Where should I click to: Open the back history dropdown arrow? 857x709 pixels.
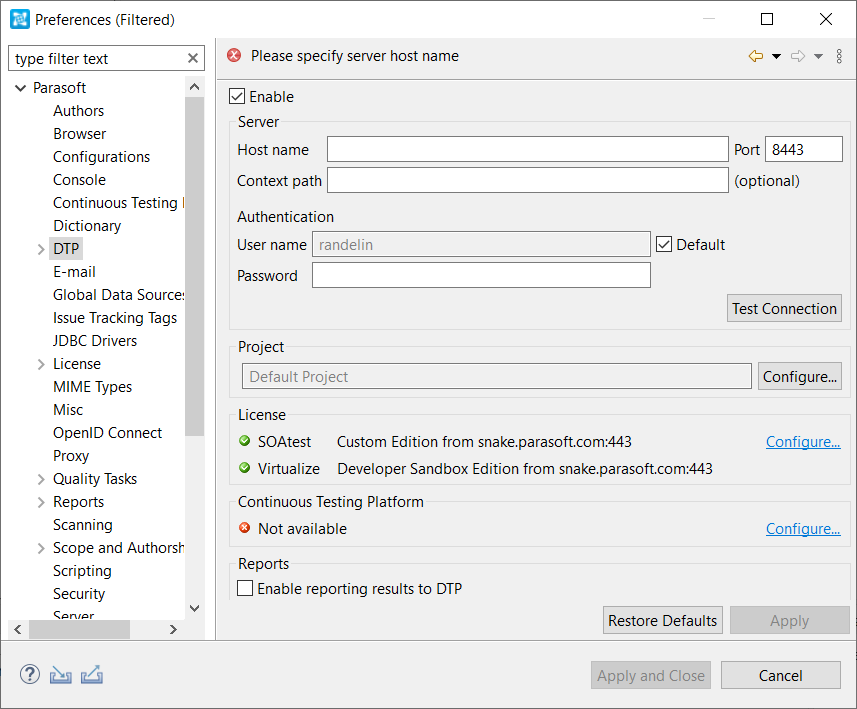pyautogui.click(x=776, y=56)
